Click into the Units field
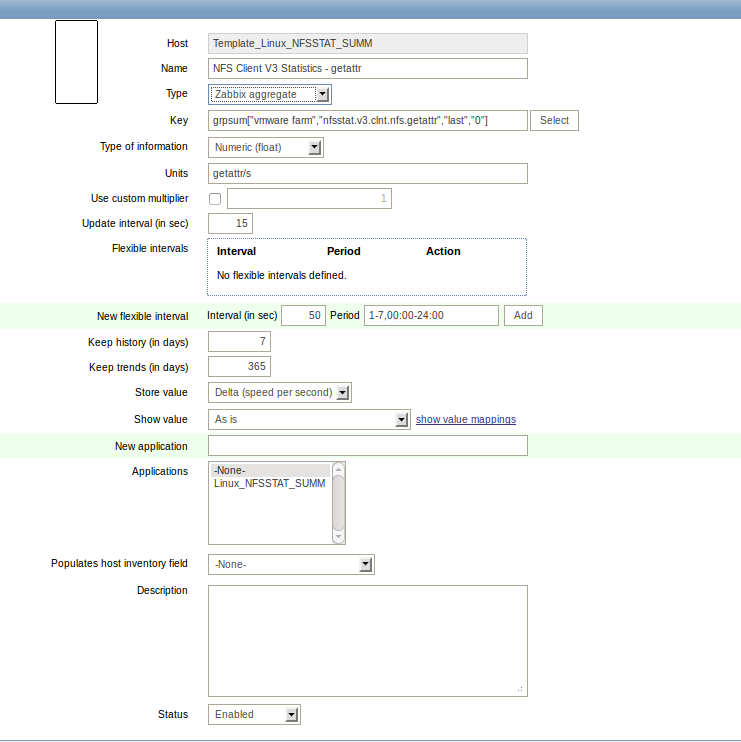Image resolution: width=741 pixels, height=742 pixels. (x=368, y=173)
